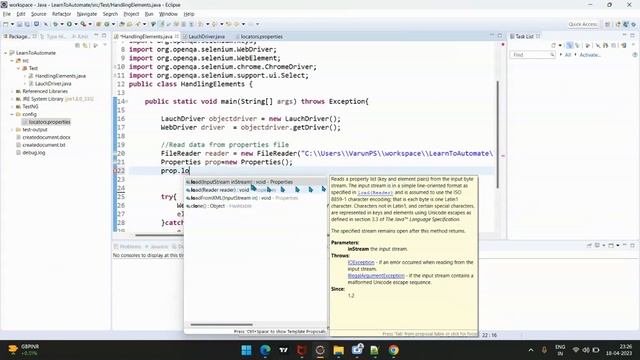Open the Refactor menu
The height and width of the screenshot is (360, 640).
tap(61, 14)
